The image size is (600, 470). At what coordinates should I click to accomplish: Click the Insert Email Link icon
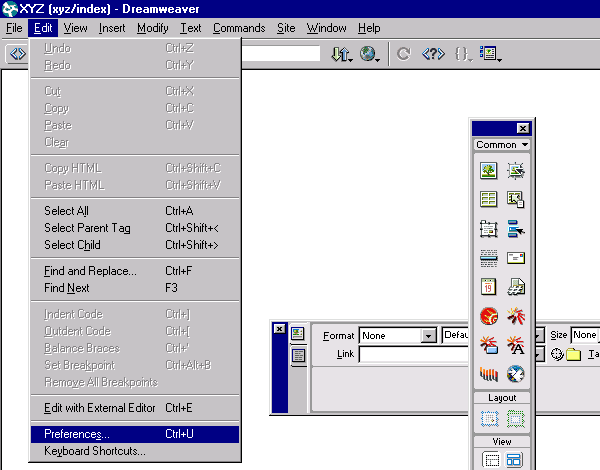515,258
